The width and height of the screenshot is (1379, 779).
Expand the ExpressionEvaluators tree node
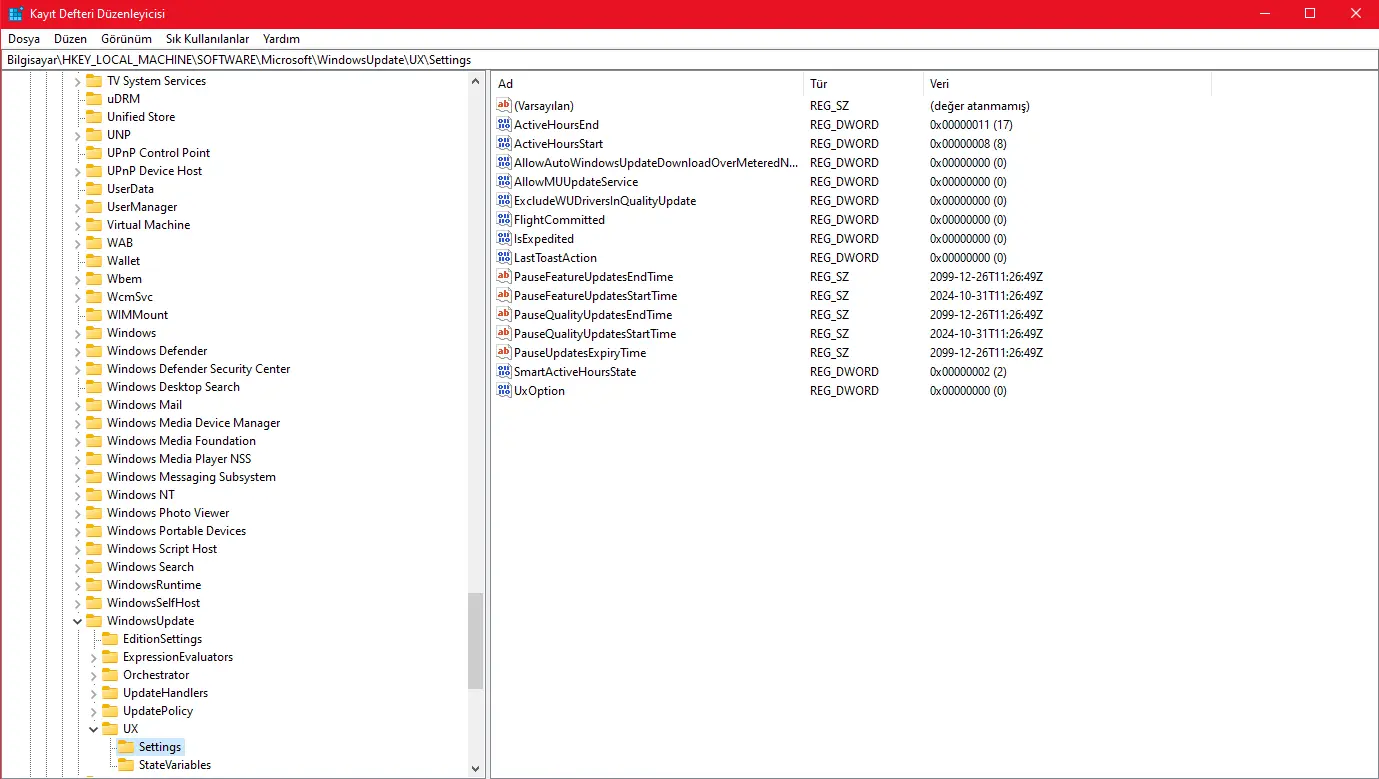click(x=94, y=657)
